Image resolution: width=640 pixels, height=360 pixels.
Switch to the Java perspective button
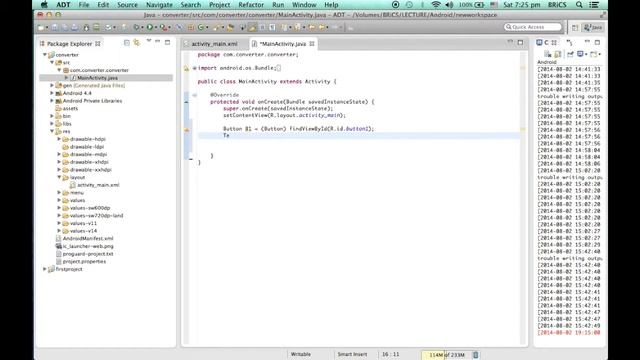click(x=593, y=27)
